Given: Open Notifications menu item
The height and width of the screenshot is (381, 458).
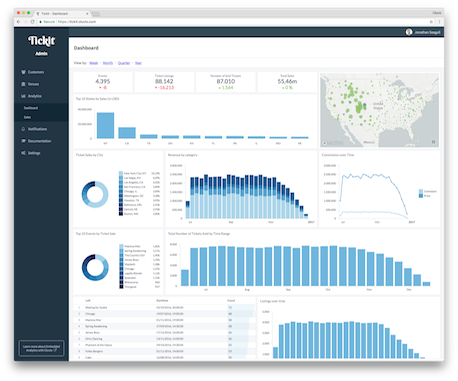Looking at the screenshot, I should (37, 129).
